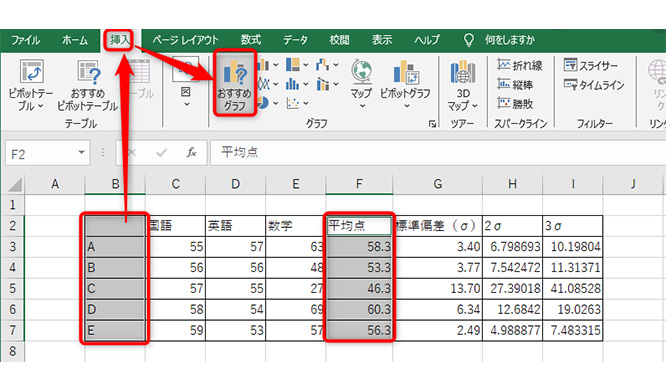Select cell containing 国語
Image resolution: width=666 pixels, height=390 pixels.
(175, 226)
